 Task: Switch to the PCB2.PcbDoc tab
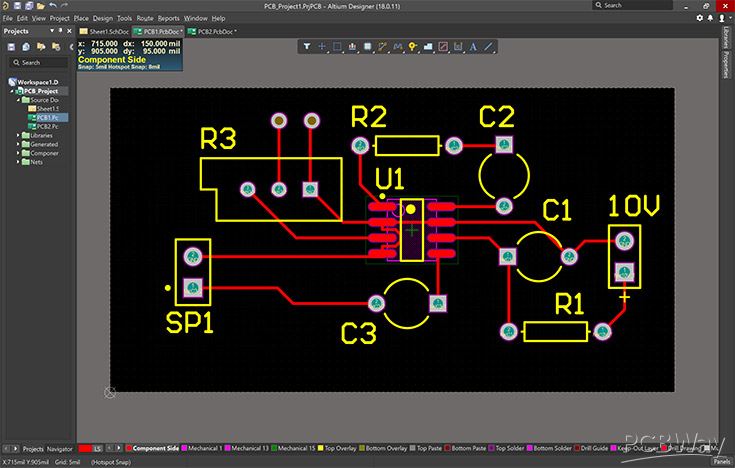tap(212, 31)
